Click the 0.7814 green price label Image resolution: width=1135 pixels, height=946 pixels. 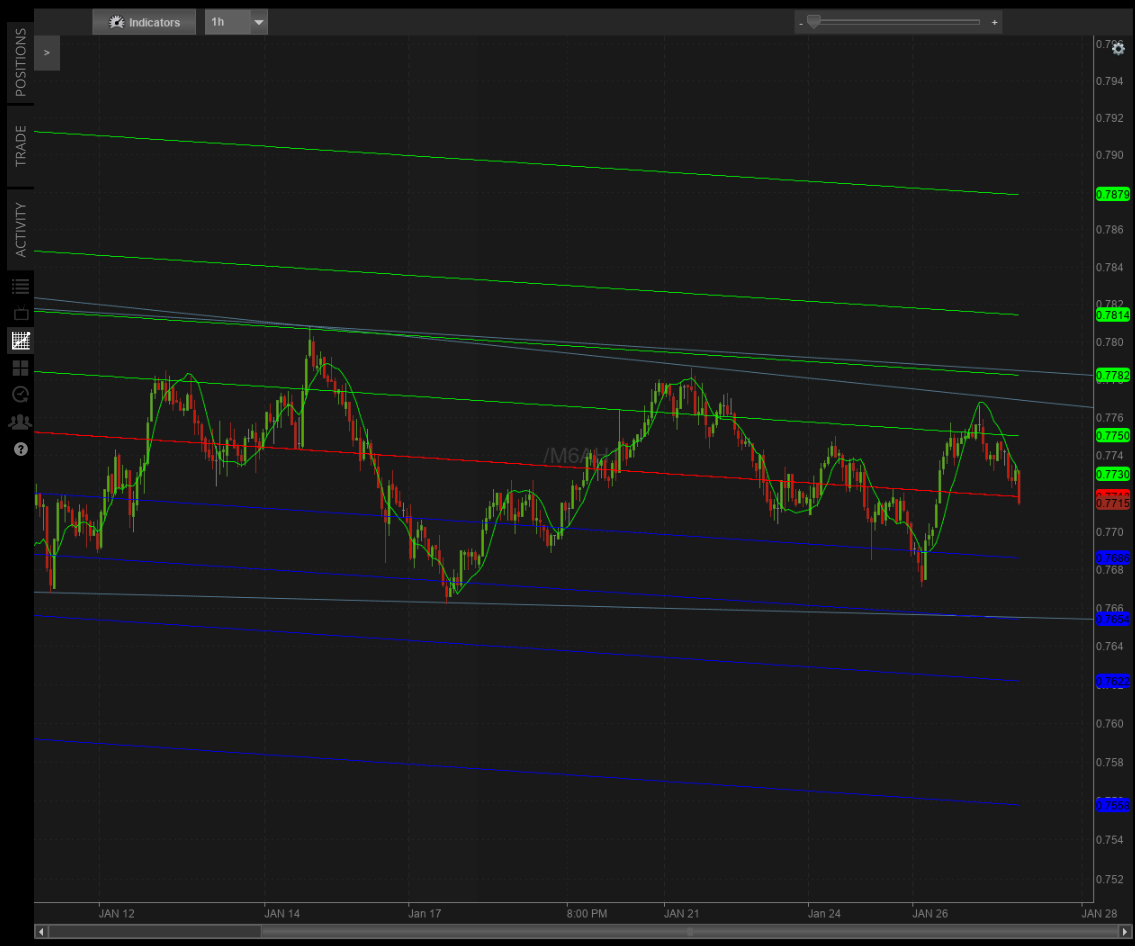1113,315
